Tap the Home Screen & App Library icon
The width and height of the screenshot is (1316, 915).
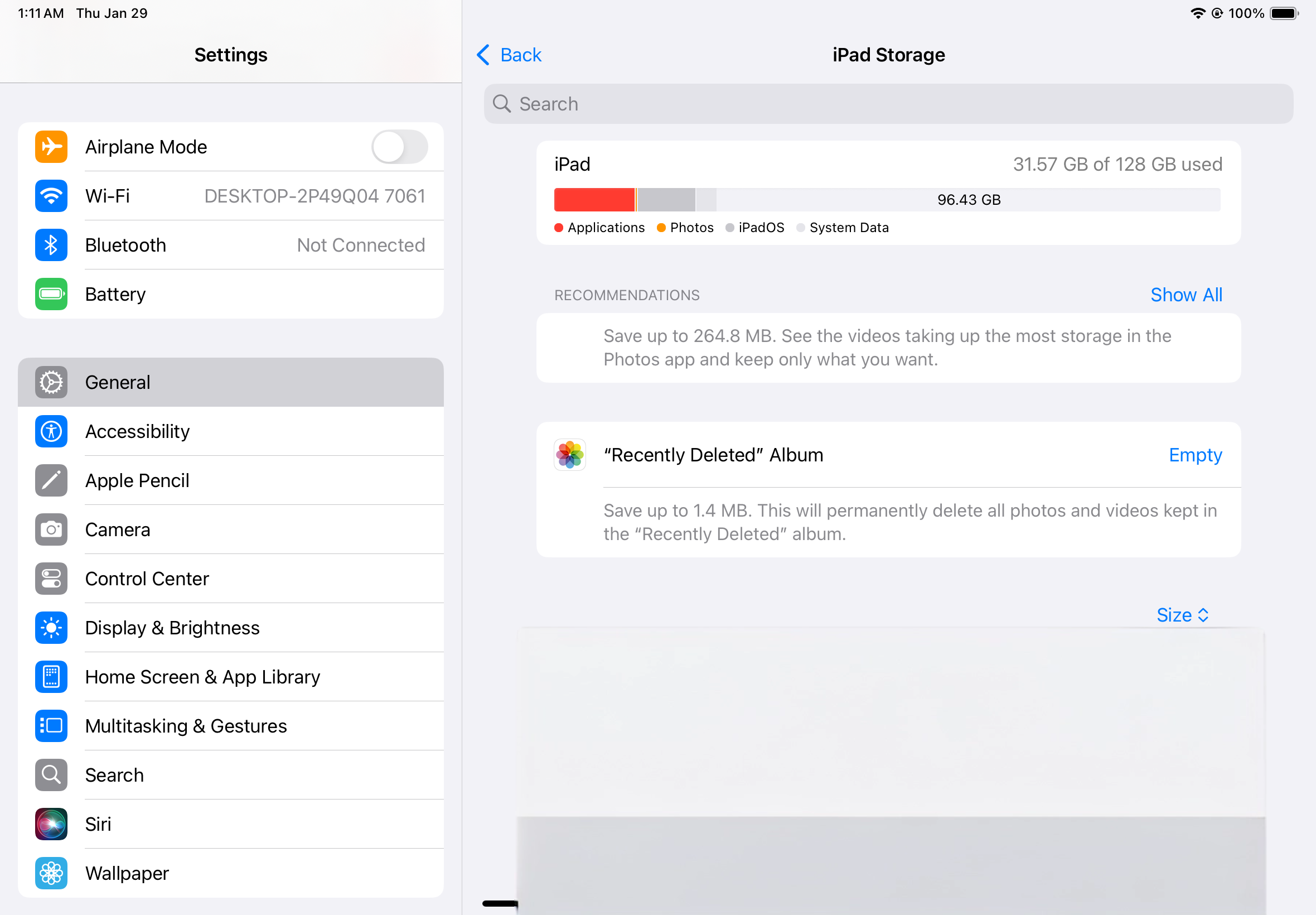[x=51, y=677]
